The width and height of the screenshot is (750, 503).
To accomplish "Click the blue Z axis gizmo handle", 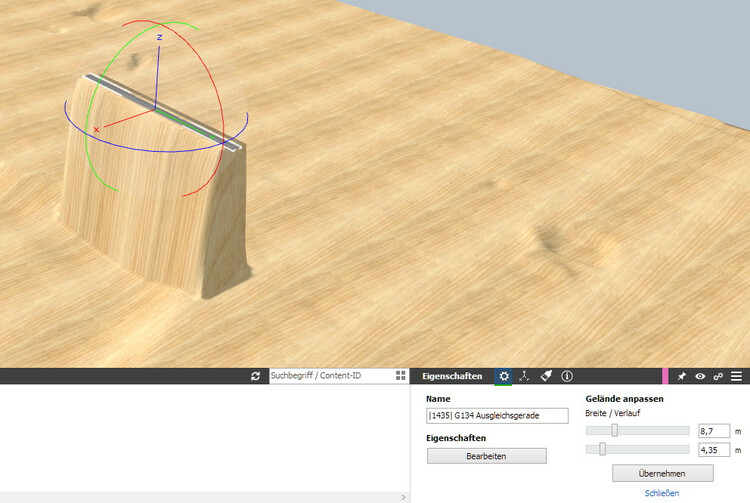I will (x=160, y=37).
